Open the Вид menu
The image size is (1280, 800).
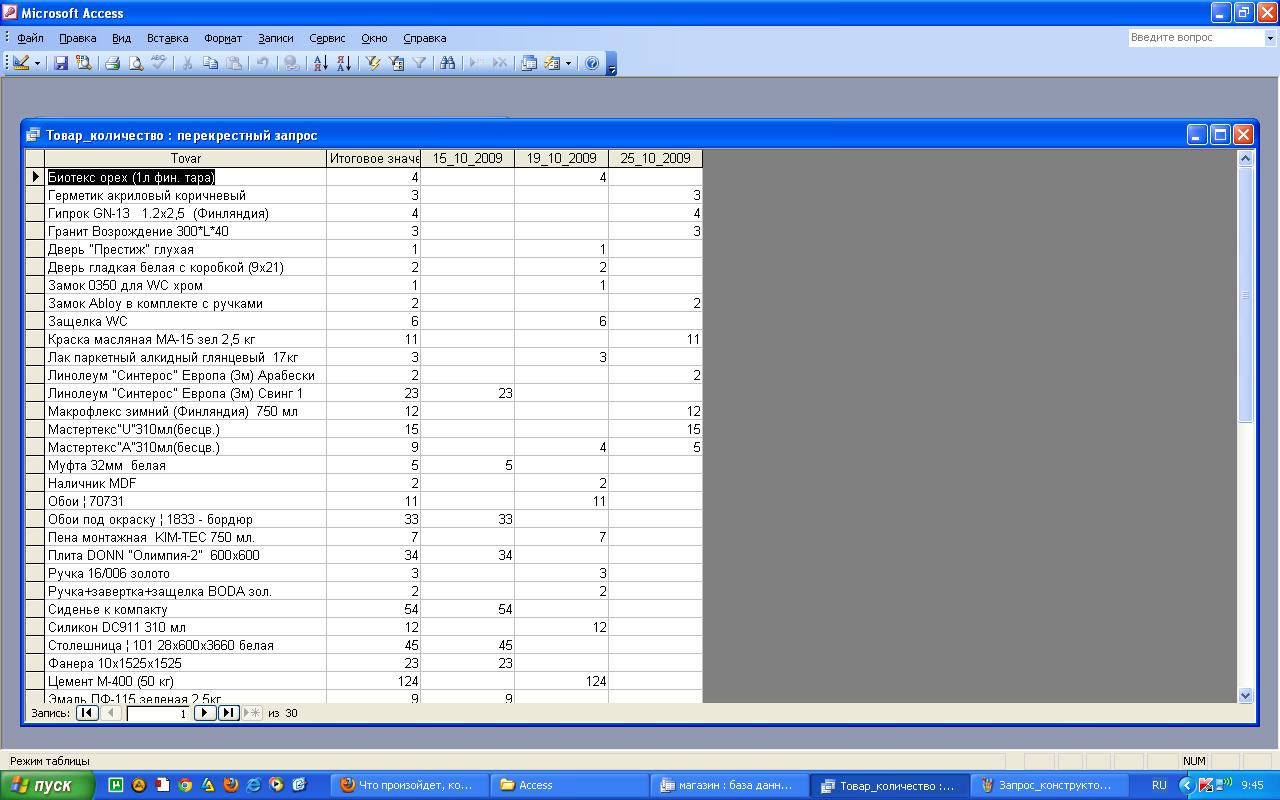click(x=121, y=38)
